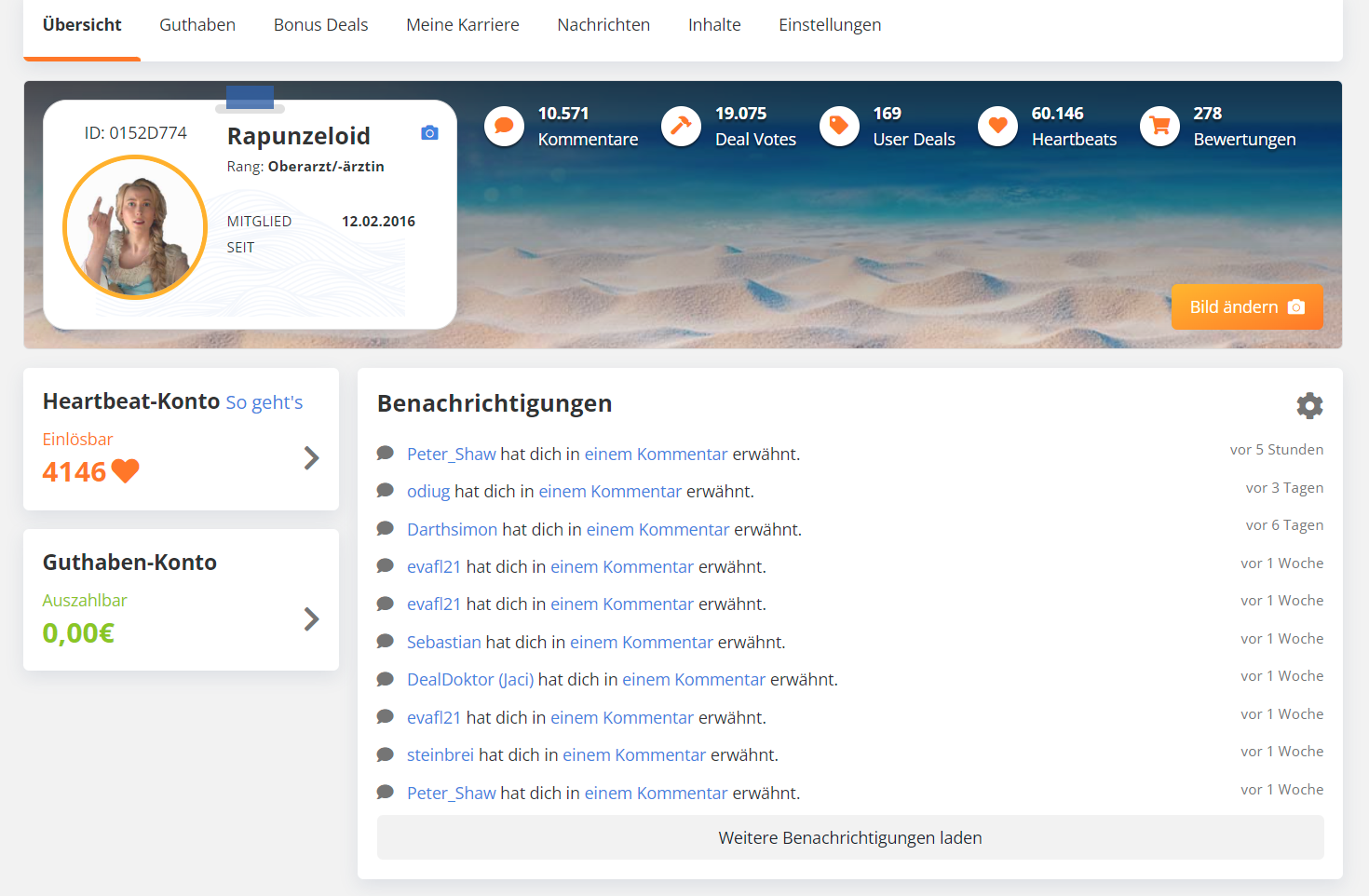The image size is (1369, 896).
Task: Open the Übersicht tab
Action: 82,25
